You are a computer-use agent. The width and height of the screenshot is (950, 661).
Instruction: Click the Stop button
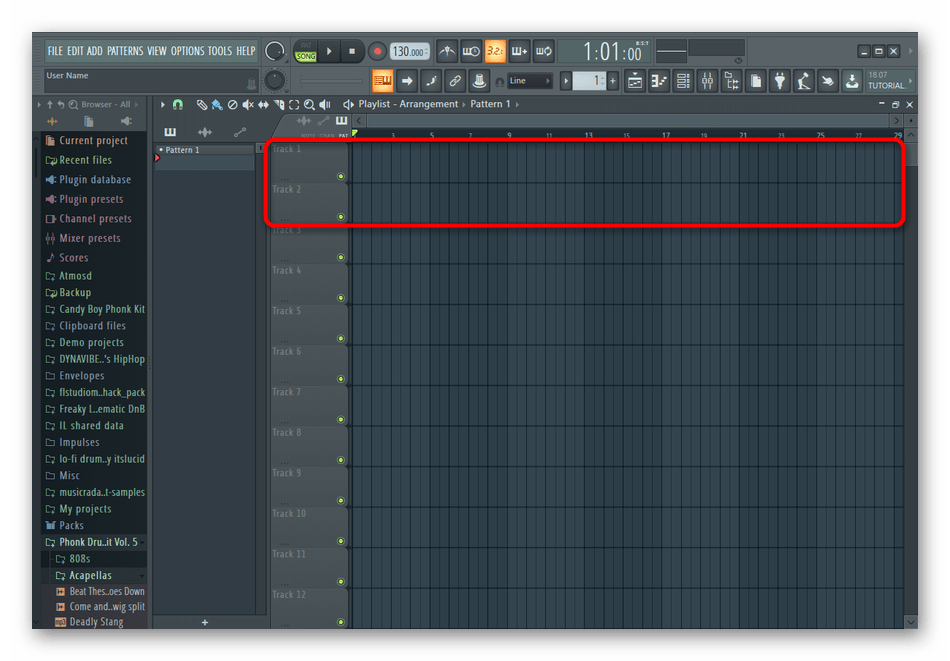[x=352, y=51]
